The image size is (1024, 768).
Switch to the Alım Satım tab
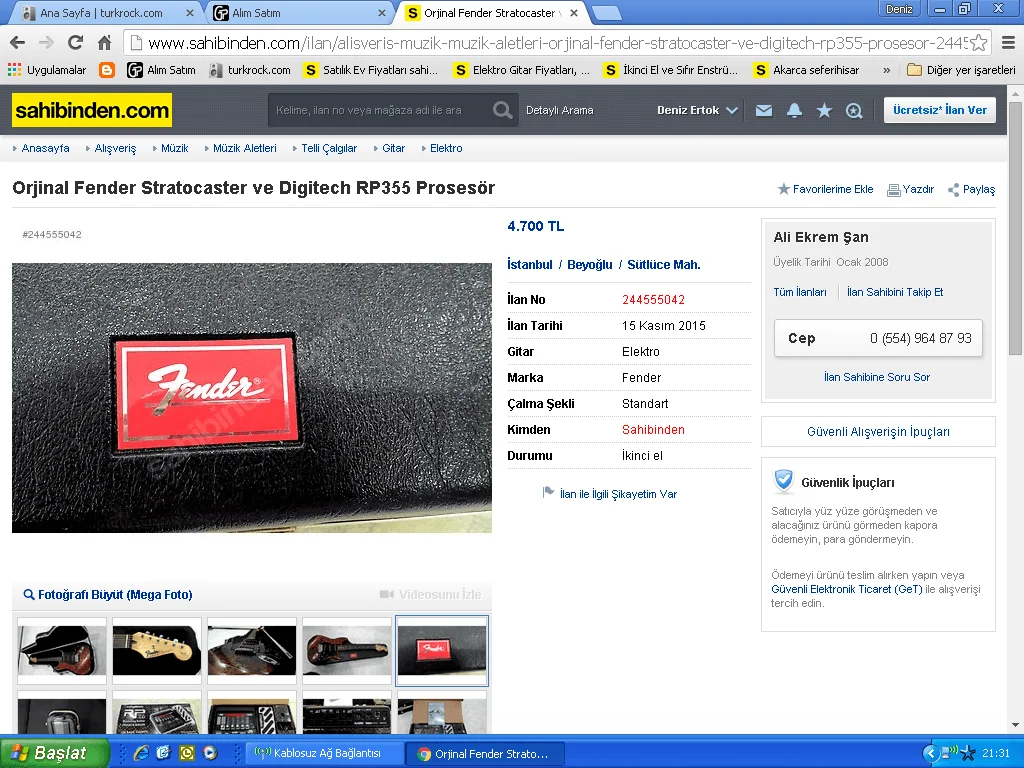pyautogui.click(x=300, y=13)
